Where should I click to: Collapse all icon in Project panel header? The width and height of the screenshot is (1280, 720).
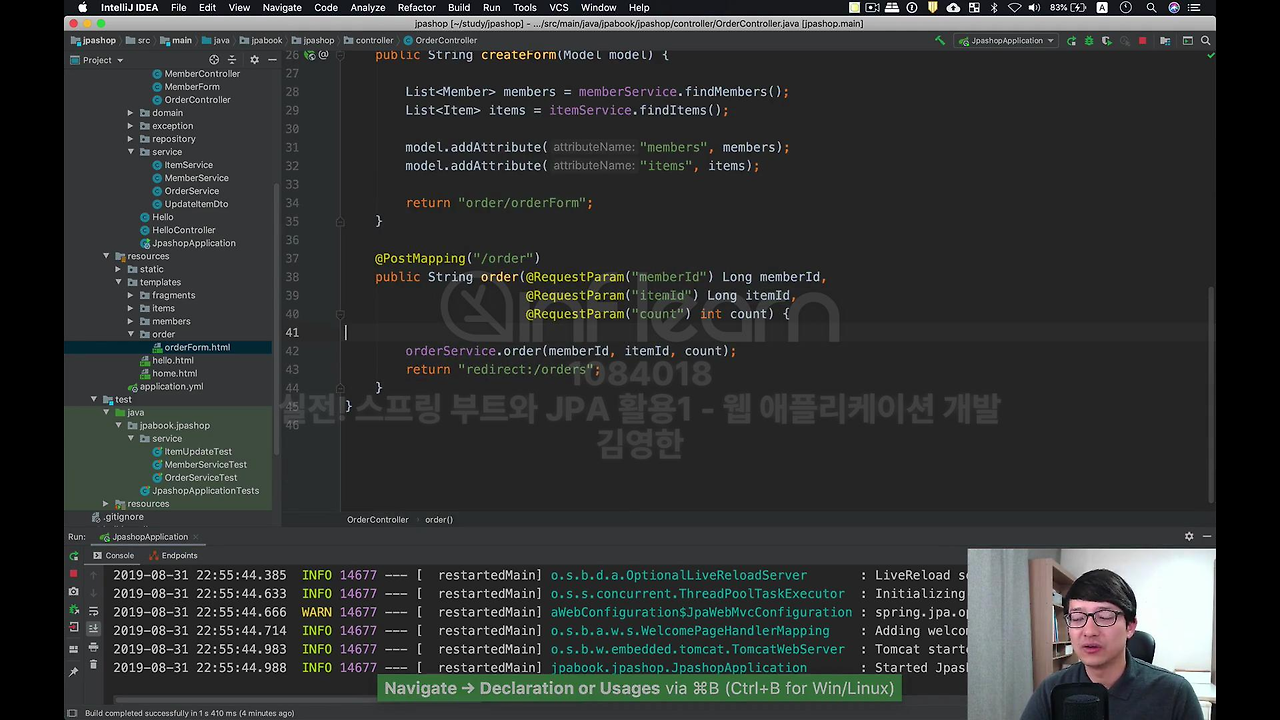coord(232,60)
